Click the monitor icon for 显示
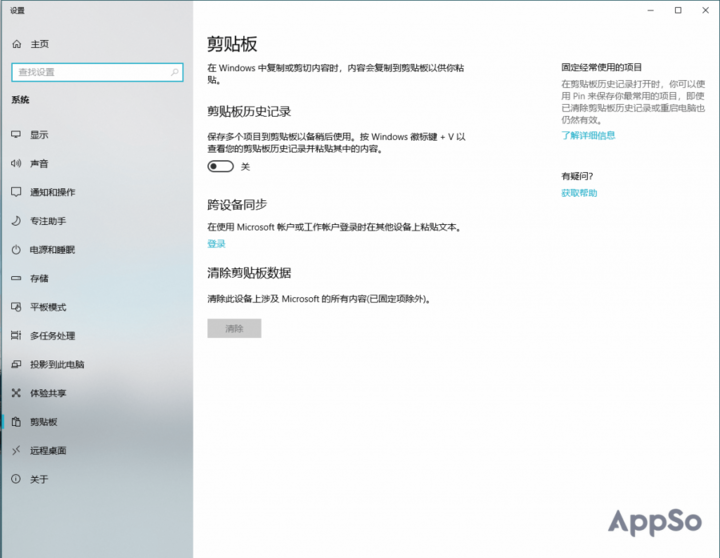The height and width of the screenshot is (558, 720). click(16, 135)
